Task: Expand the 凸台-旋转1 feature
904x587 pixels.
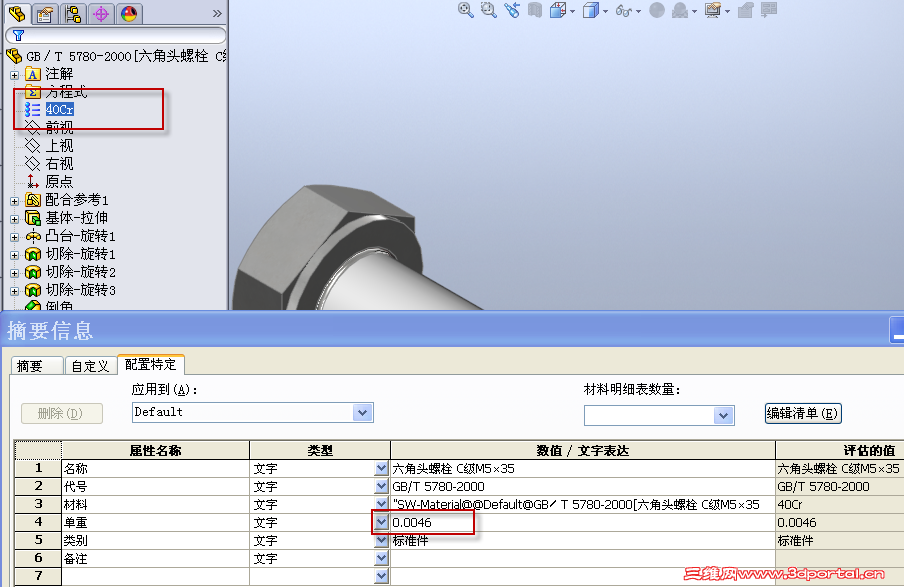Action: (x=14, y=237)
